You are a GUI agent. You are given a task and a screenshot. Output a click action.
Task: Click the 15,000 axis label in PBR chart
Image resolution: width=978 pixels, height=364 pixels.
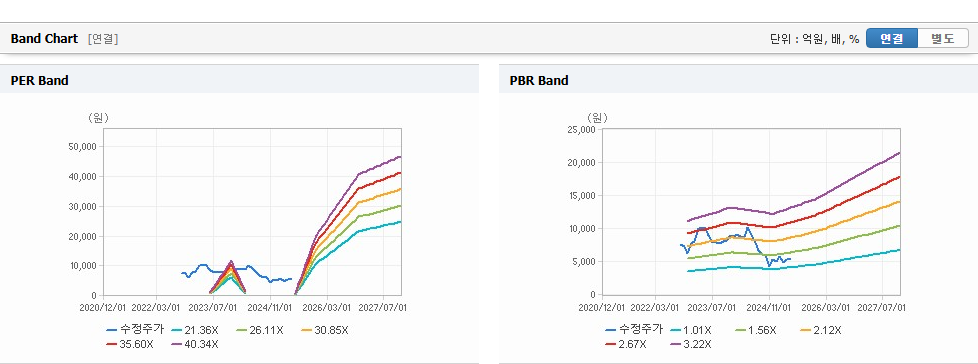pyautogui.click(x=581, y=196)
